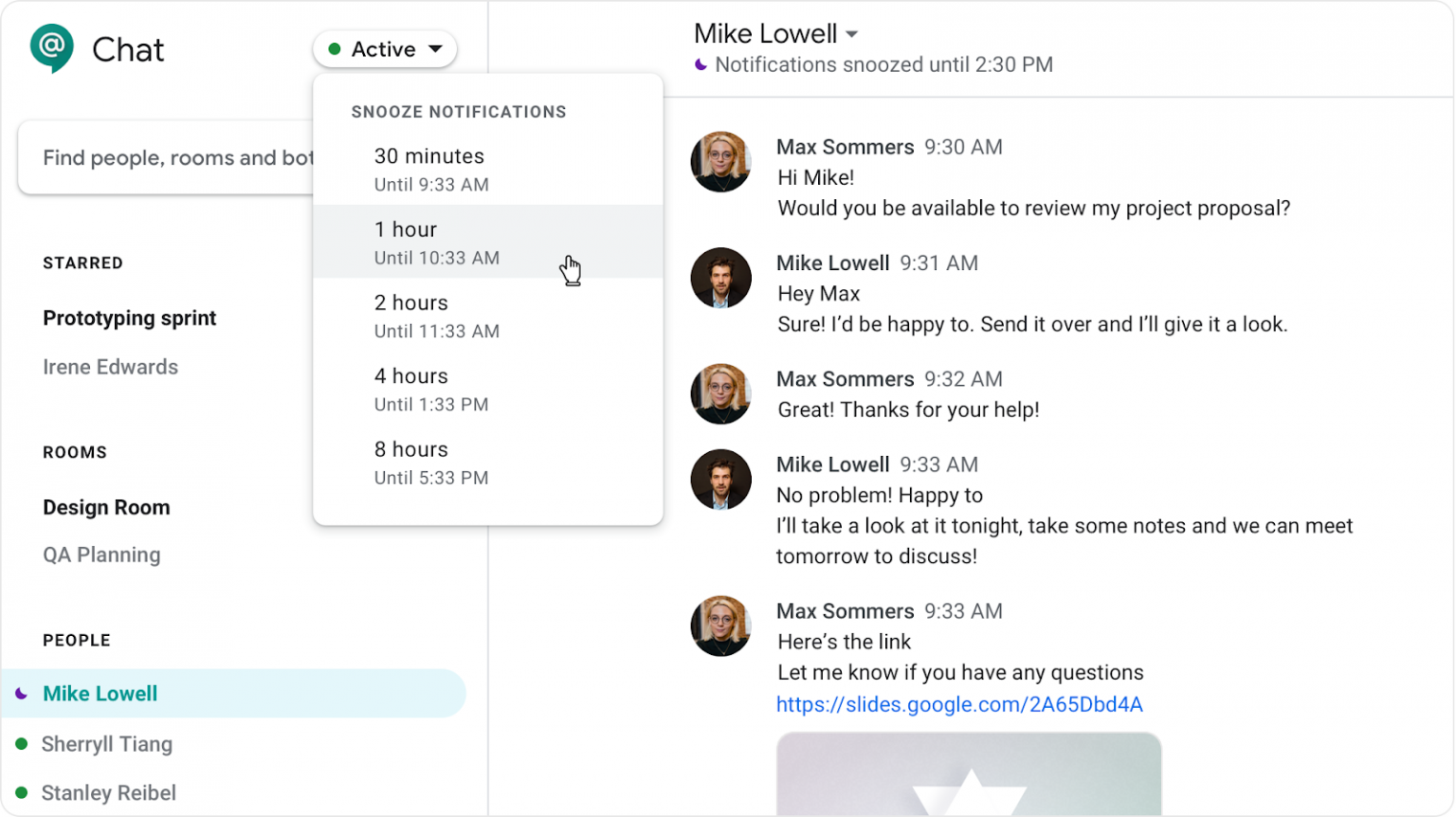
Task: Click Max Sommers' avatar beside his first message
Action: (x=720, y=161)
